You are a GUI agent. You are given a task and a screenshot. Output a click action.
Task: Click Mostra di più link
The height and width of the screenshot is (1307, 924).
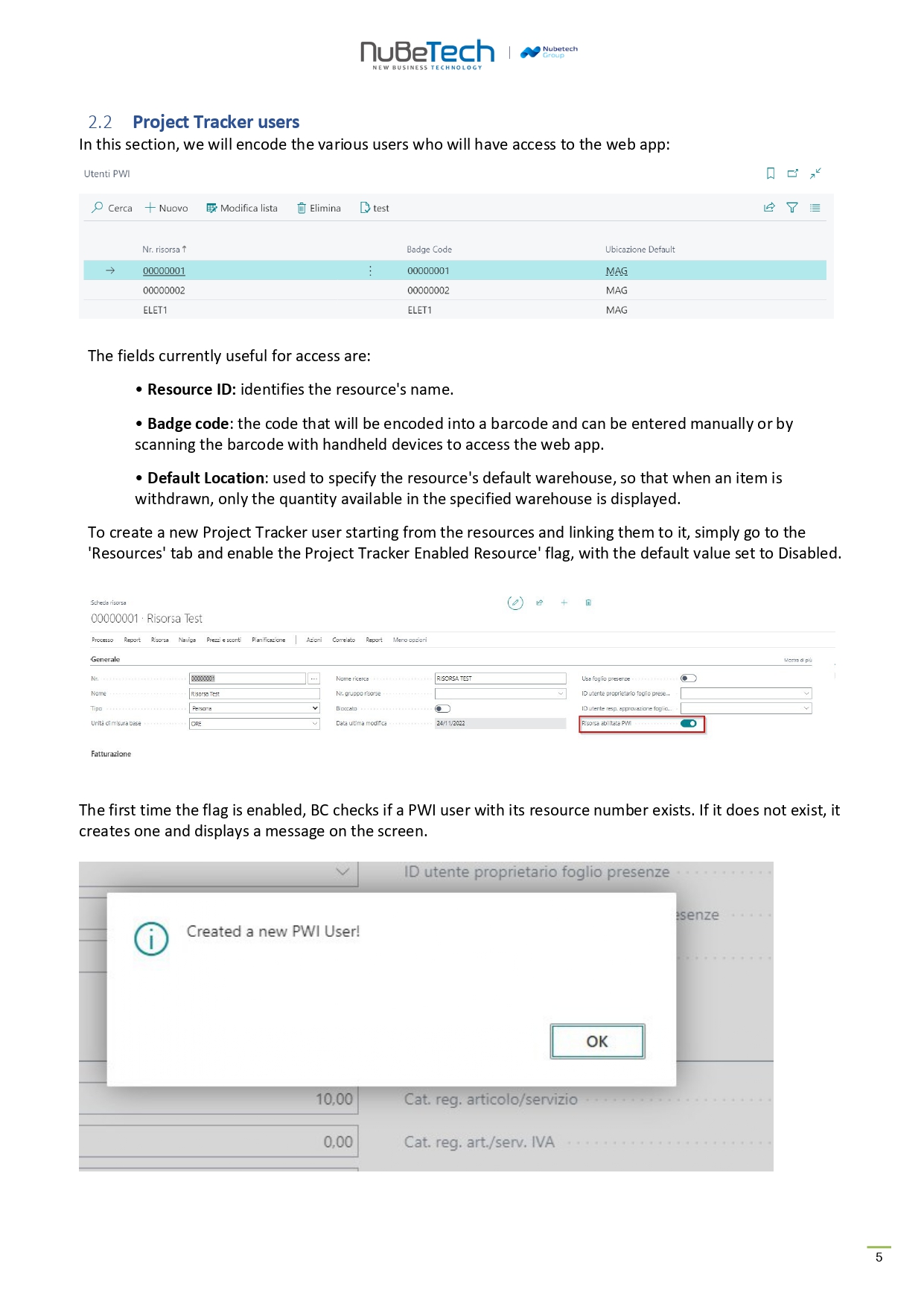(x=797, y=660)
